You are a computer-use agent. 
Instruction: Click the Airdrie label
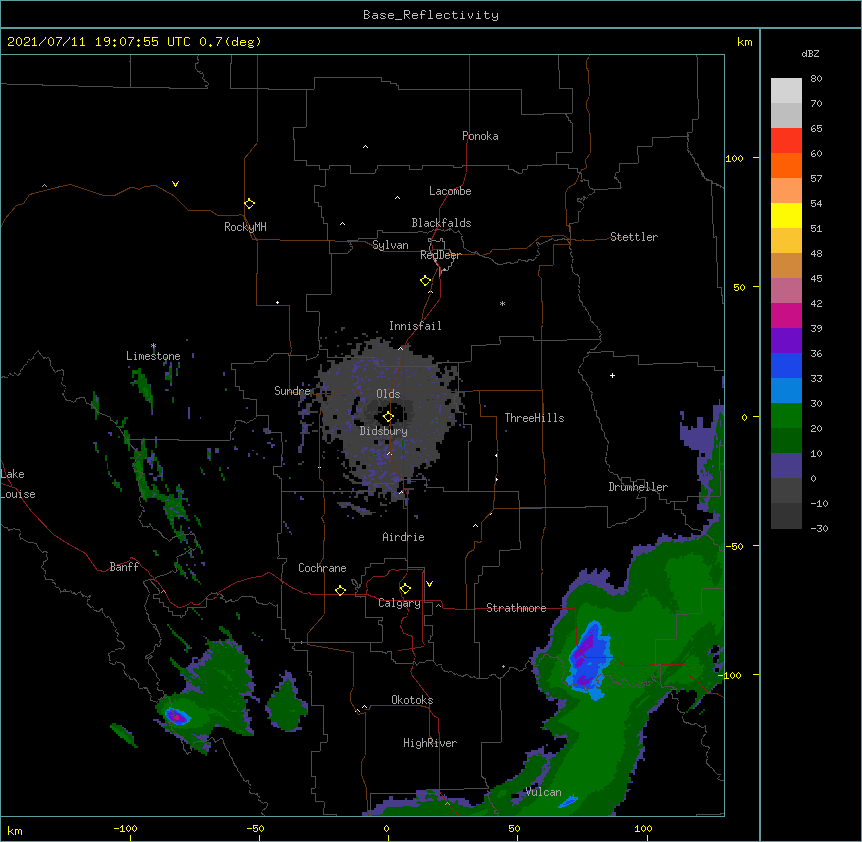pos(404,537)
